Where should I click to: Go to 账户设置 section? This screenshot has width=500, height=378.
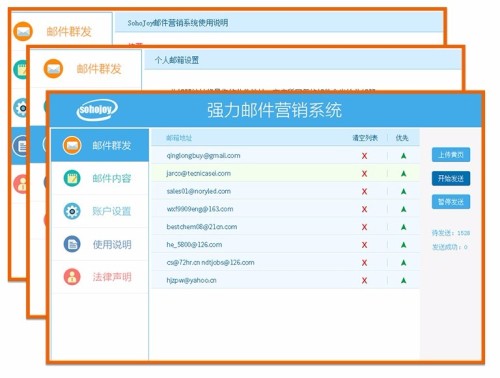[100, 211]
